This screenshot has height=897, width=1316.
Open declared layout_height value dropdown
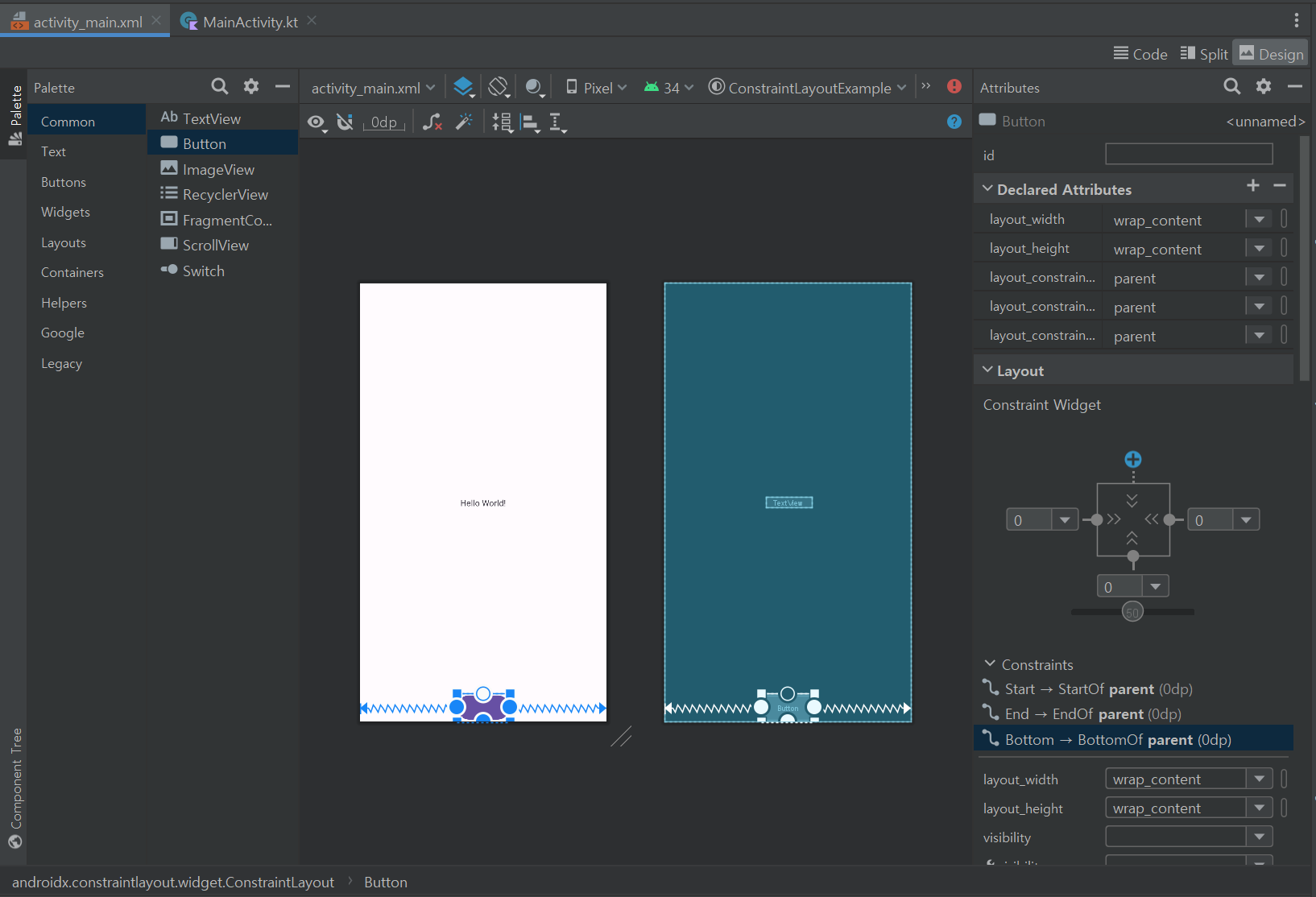[1259, 248]
